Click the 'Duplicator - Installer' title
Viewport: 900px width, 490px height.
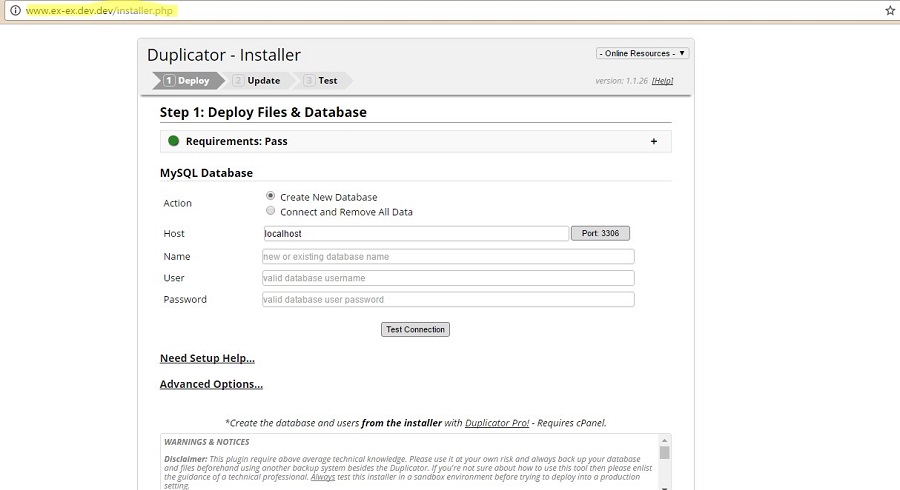(x=224, y=55)
